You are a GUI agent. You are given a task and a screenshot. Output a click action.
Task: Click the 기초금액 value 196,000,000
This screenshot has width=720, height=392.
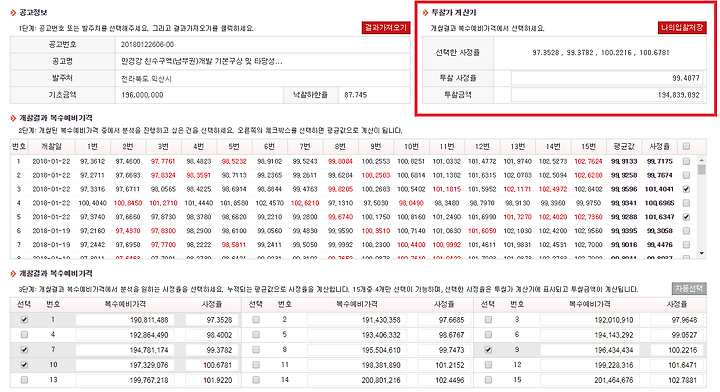pos(142,95)
